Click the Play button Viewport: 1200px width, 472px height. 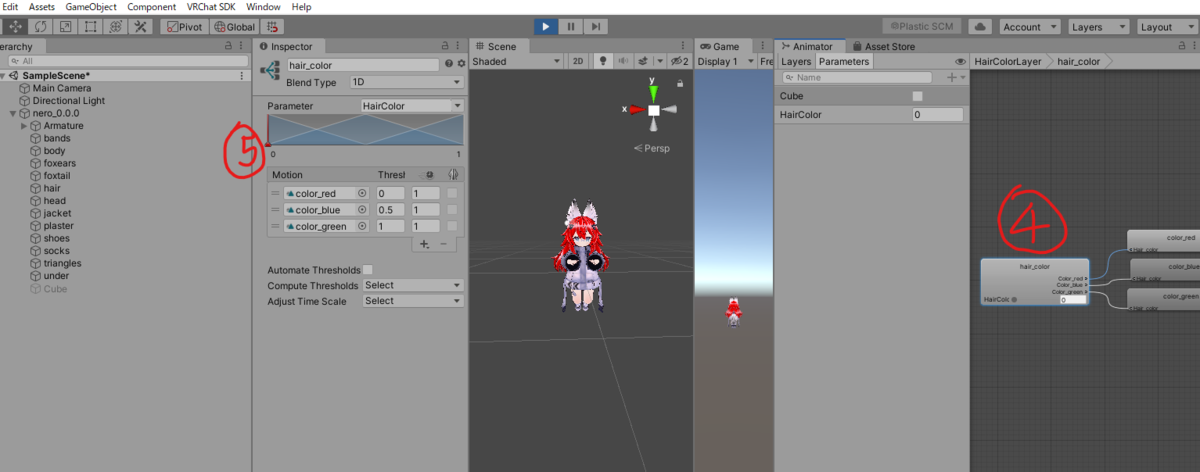click(x=545, y=27)
